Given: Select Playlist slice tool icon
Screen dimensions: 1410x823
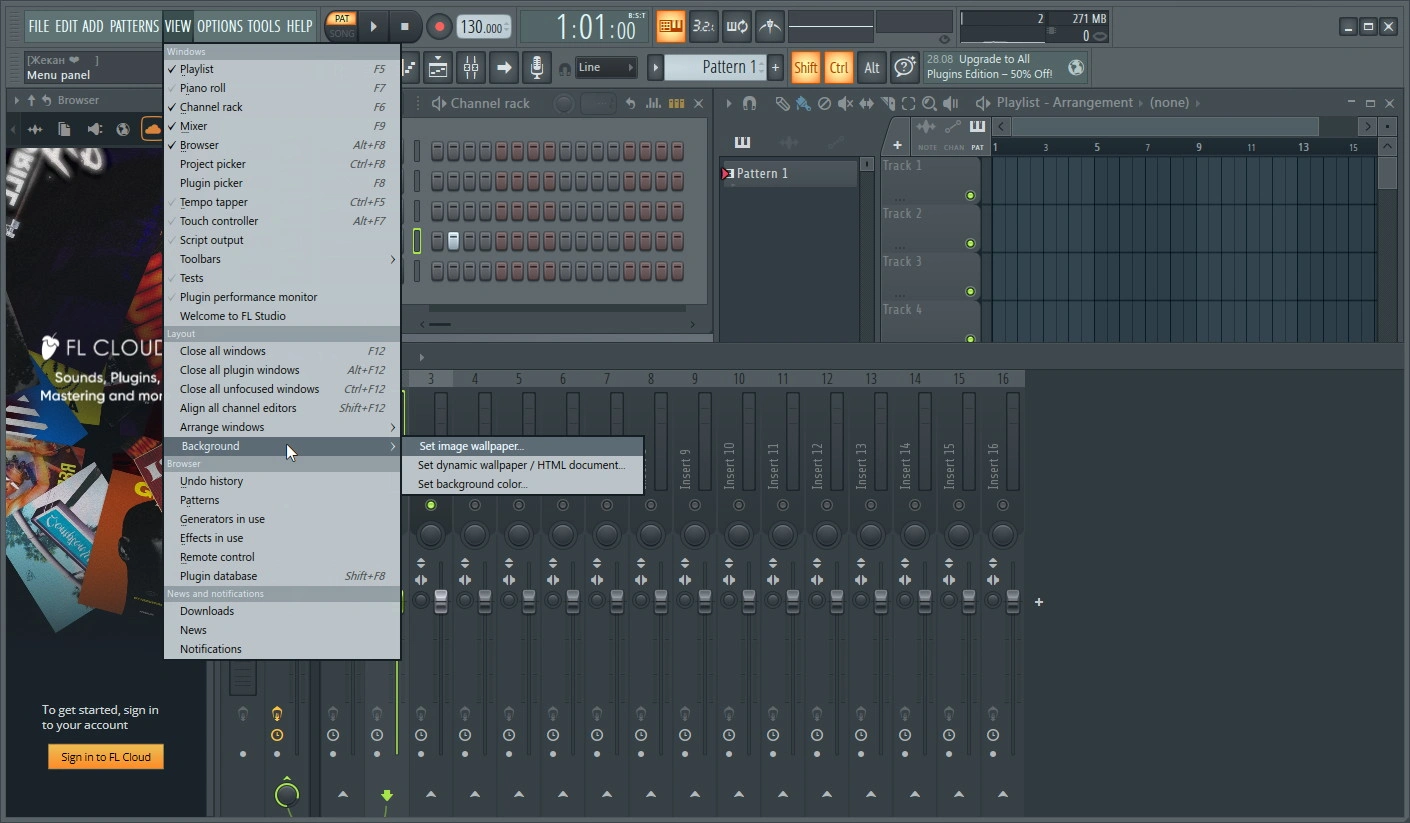Looking at the screenshot, I should pos(887,103).
